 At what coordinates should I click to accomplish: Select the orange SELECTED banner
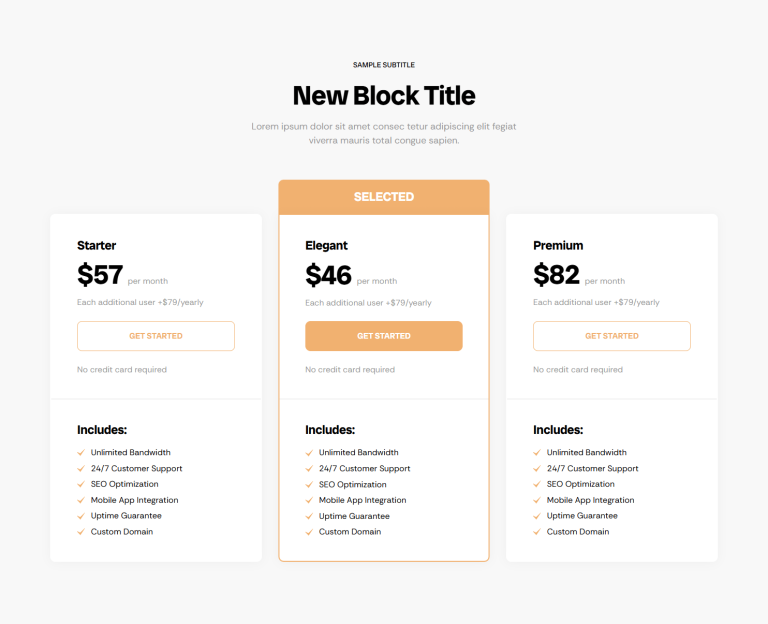[x=384, y=197]
